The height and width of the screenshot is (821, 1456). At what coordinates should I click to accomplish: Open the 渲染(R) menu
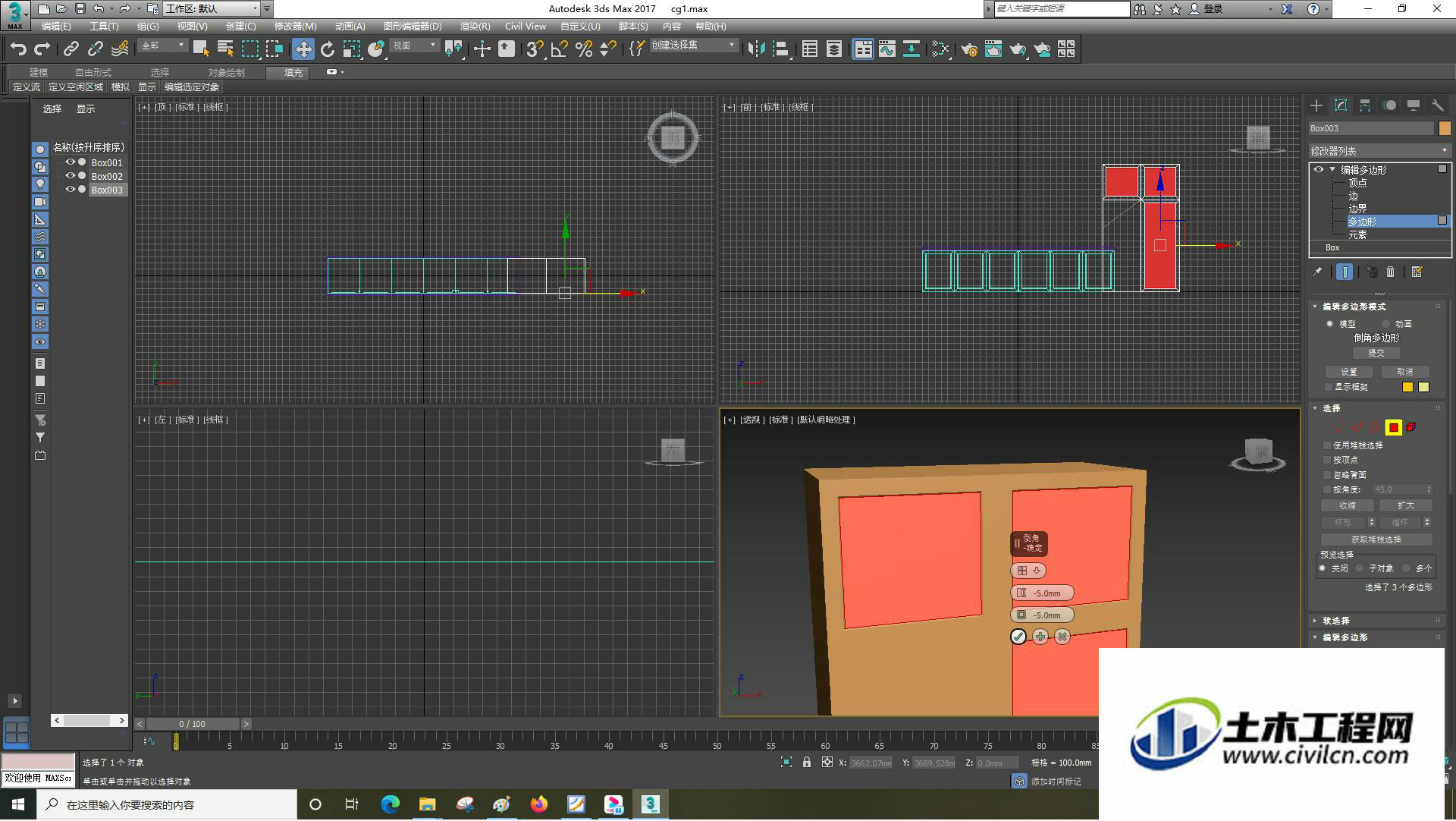coord(475,26)
